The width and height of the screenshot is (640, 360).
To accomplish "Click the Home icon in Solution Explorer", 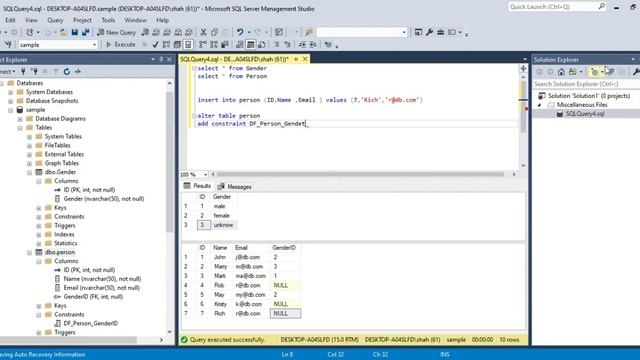I will coord(561,72).
